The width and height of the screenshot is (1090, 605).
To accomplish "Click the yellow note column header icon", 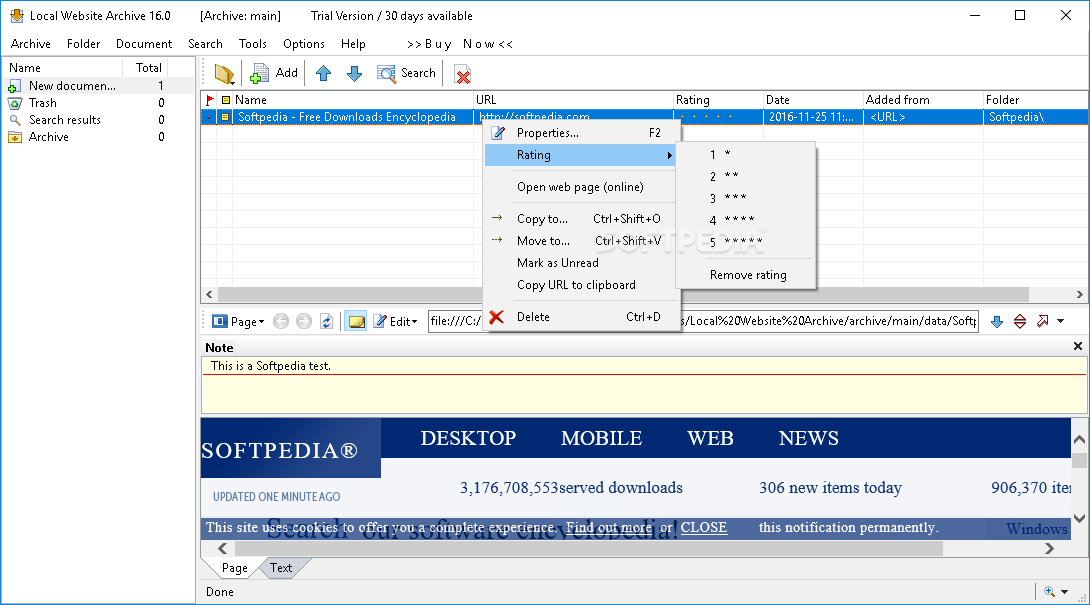I will pyautogui.click(x=226, y=100).
